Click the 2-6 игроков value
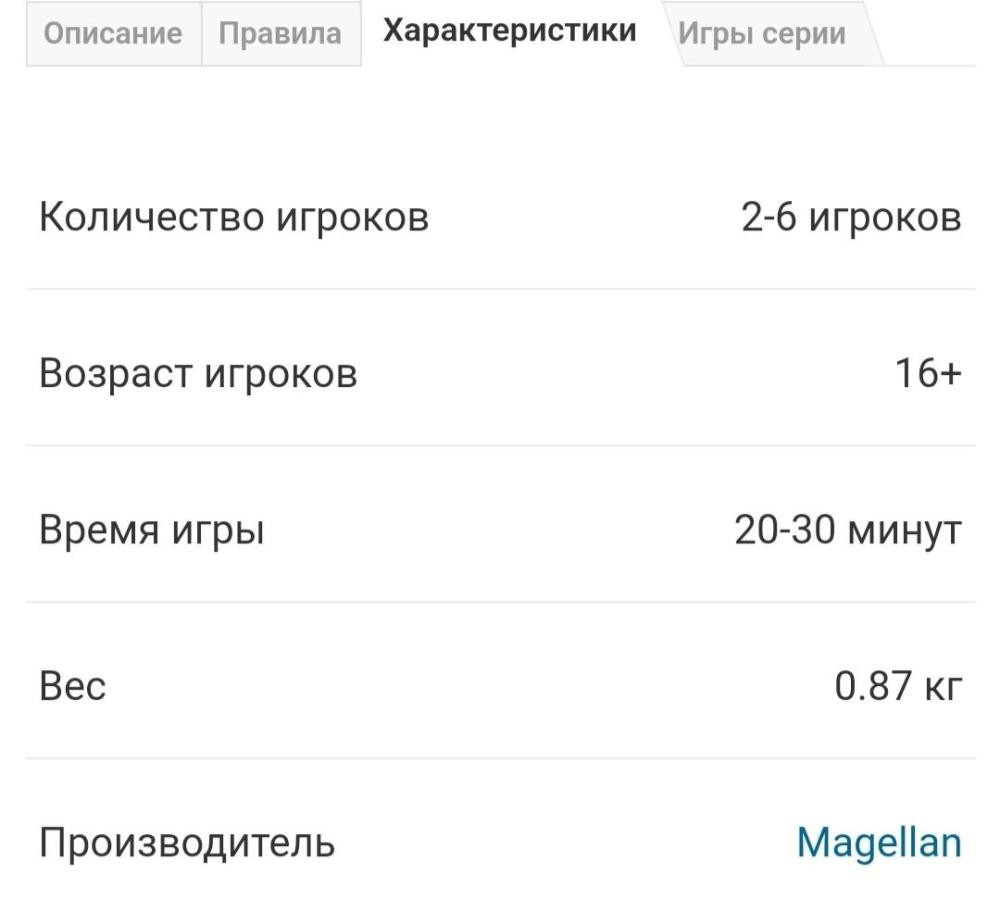The height and width of the screenshot is (911, 1000). [x=851, y=217]
